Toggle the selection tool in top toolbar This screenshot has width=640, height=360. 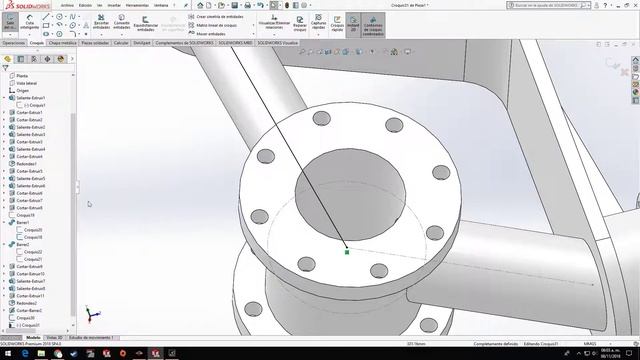[x=274, y=5]
